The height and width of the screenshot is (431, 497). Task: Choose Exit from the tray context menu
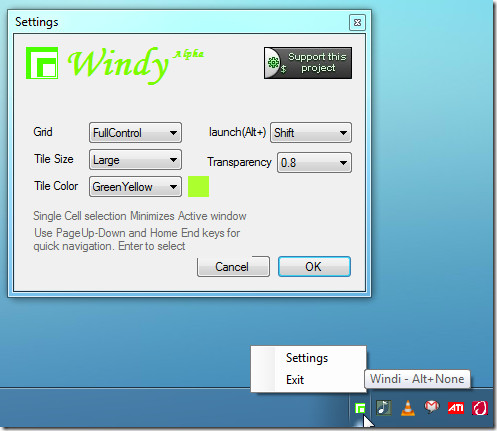295,380
